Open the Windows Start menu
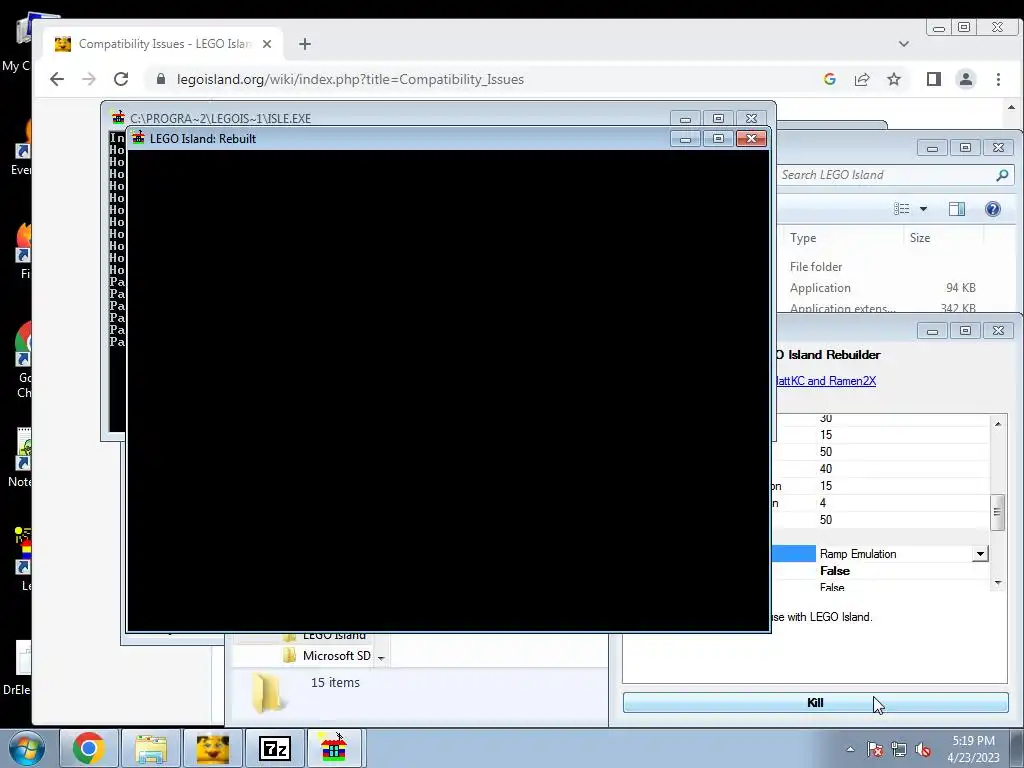The image size is (1024, 768). click(27, 748)
